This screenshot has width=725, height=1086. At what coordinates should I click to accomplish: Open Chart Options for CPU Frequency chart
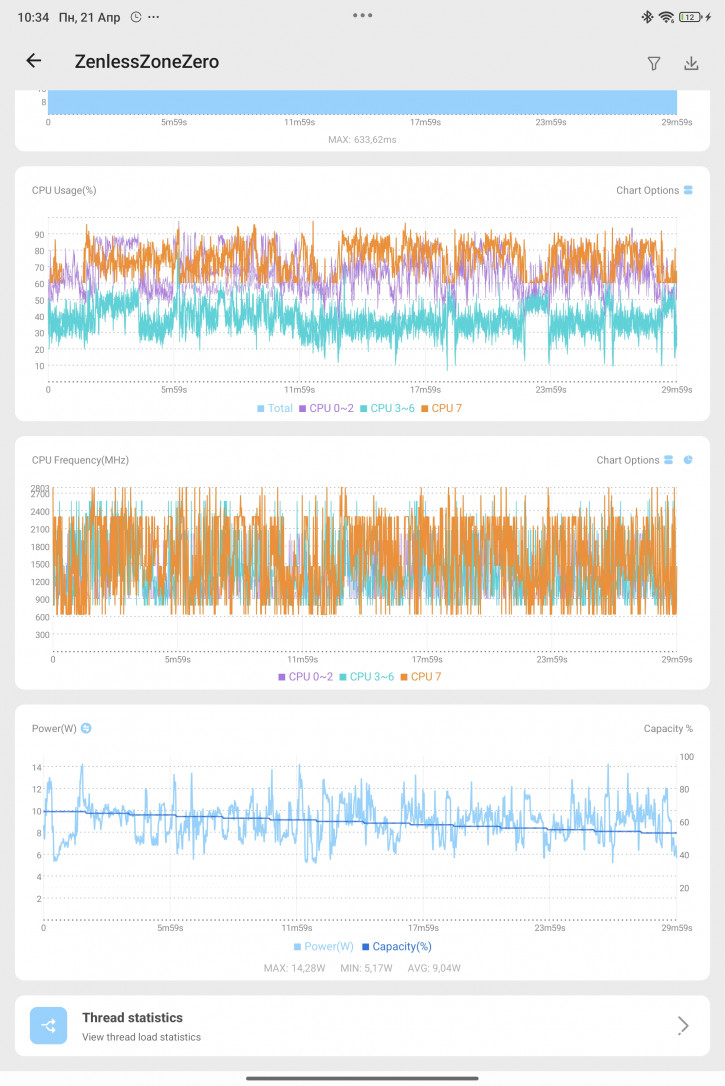tap(634, 460)
